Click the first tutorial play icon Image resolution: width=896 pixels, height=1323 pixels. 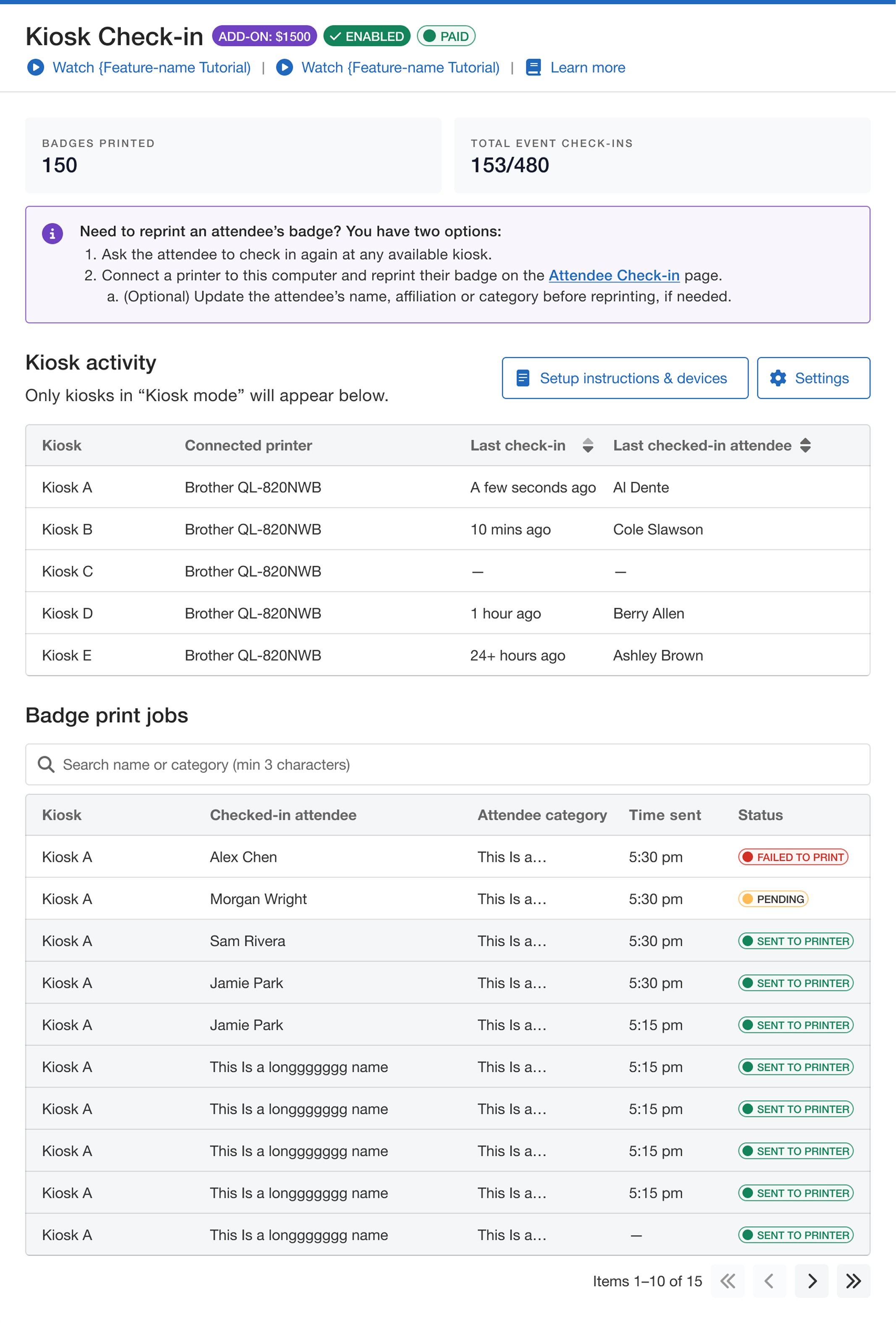[35, 67]
